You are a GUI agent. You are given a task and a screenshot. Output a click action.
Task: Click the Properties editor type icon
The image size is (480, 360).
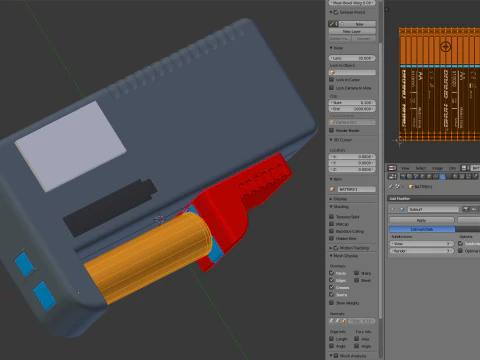tap(392, 176)
